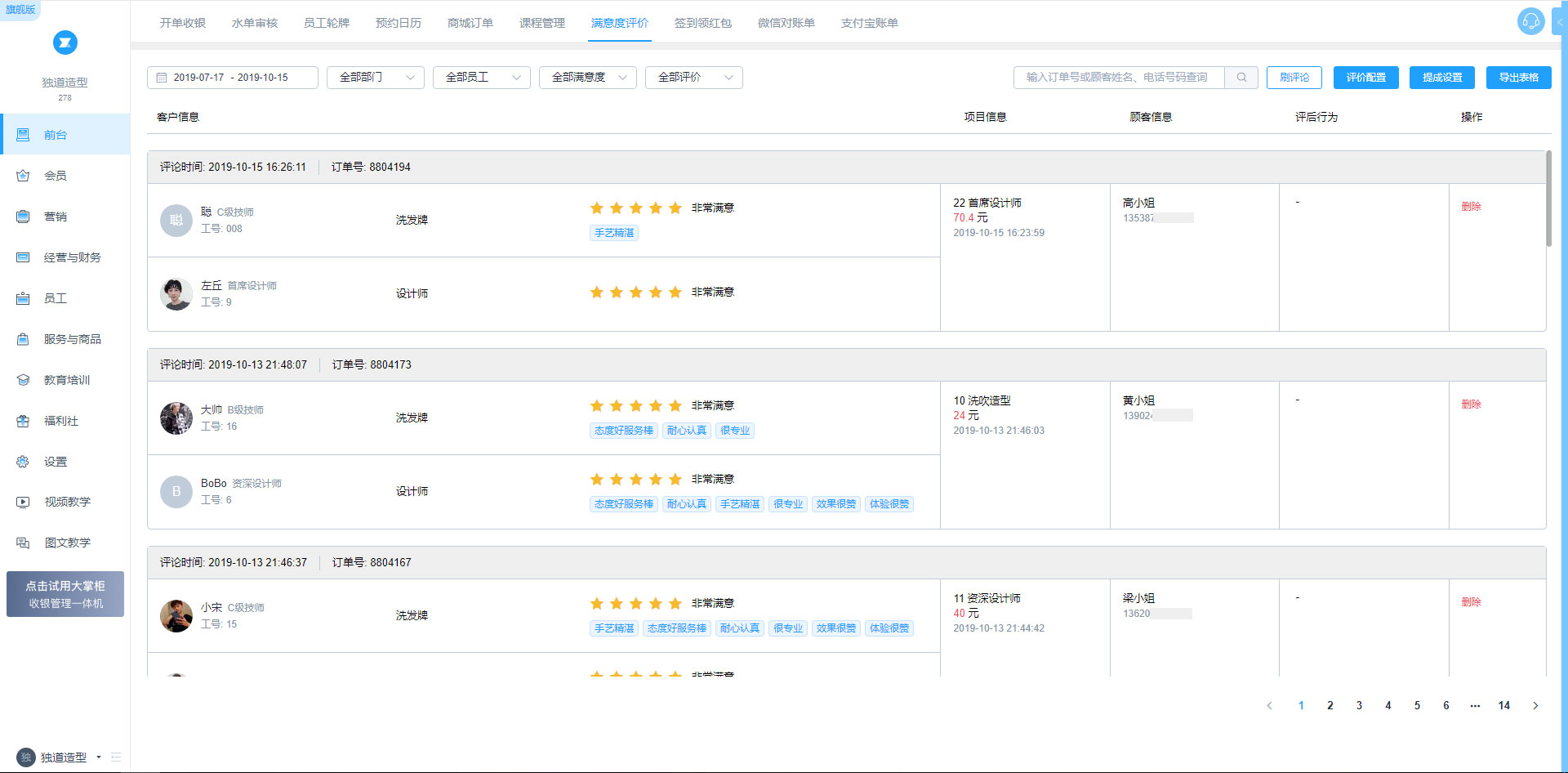Open the 会员 section icon in sidebar

(23, 176)
